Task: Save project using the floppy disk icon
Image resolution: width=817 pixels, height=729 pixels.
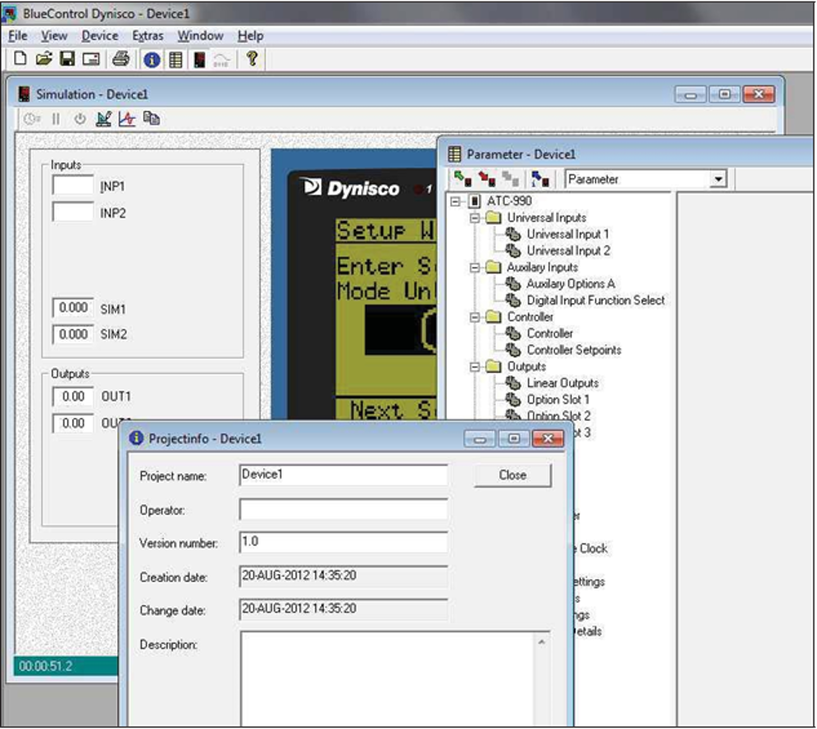Action: click(67, 58)
